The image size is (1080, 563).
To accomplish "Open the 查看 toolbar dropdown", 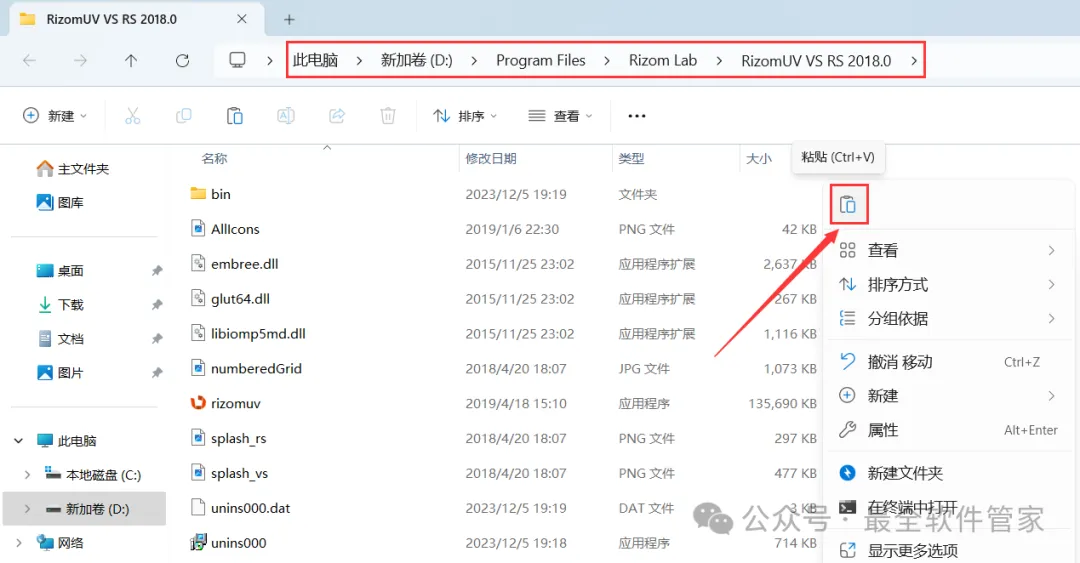I will coord(560,116).
